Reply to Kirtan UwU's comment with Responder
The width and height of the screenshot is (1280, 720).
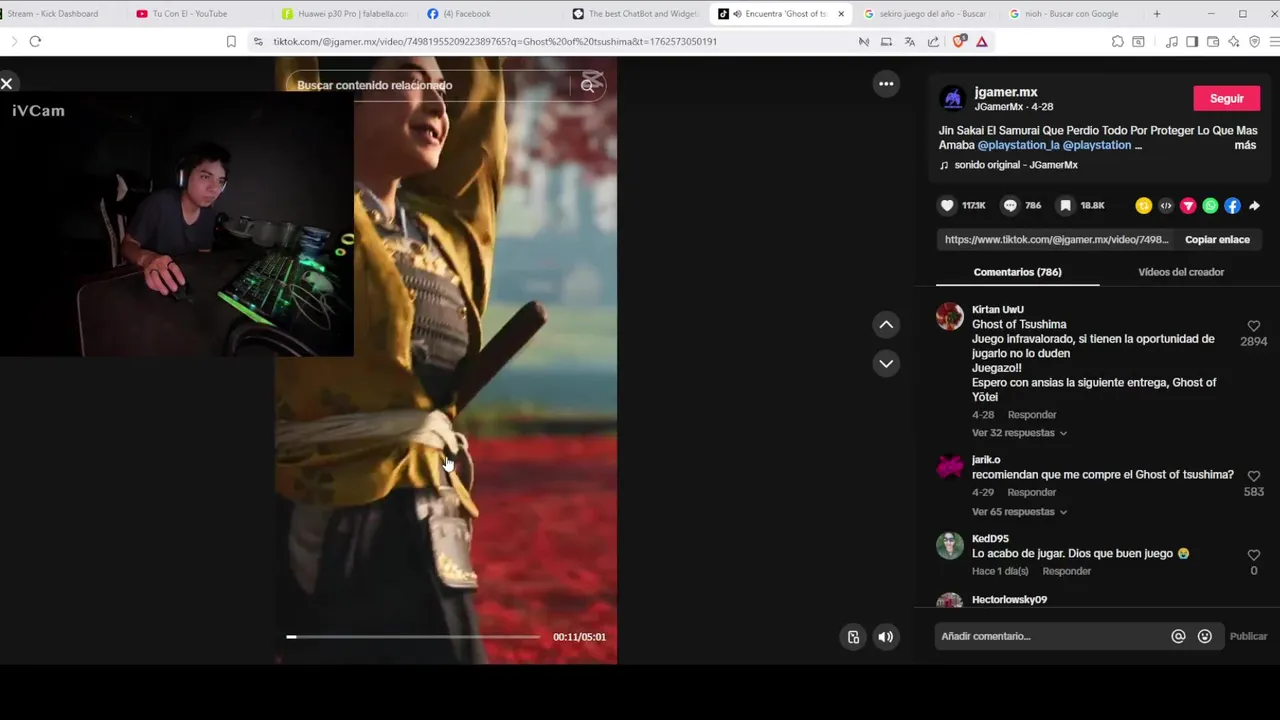[1032, 415]
